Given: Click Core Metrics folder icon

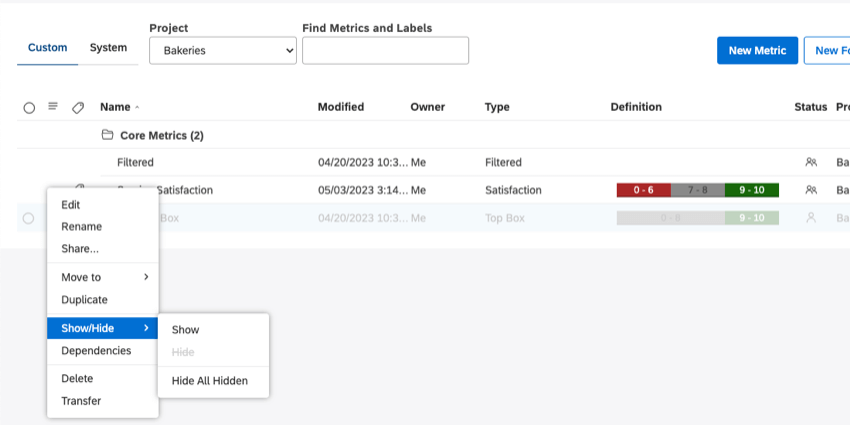Looking at the screenshot, I should click(x=107, y=134).
